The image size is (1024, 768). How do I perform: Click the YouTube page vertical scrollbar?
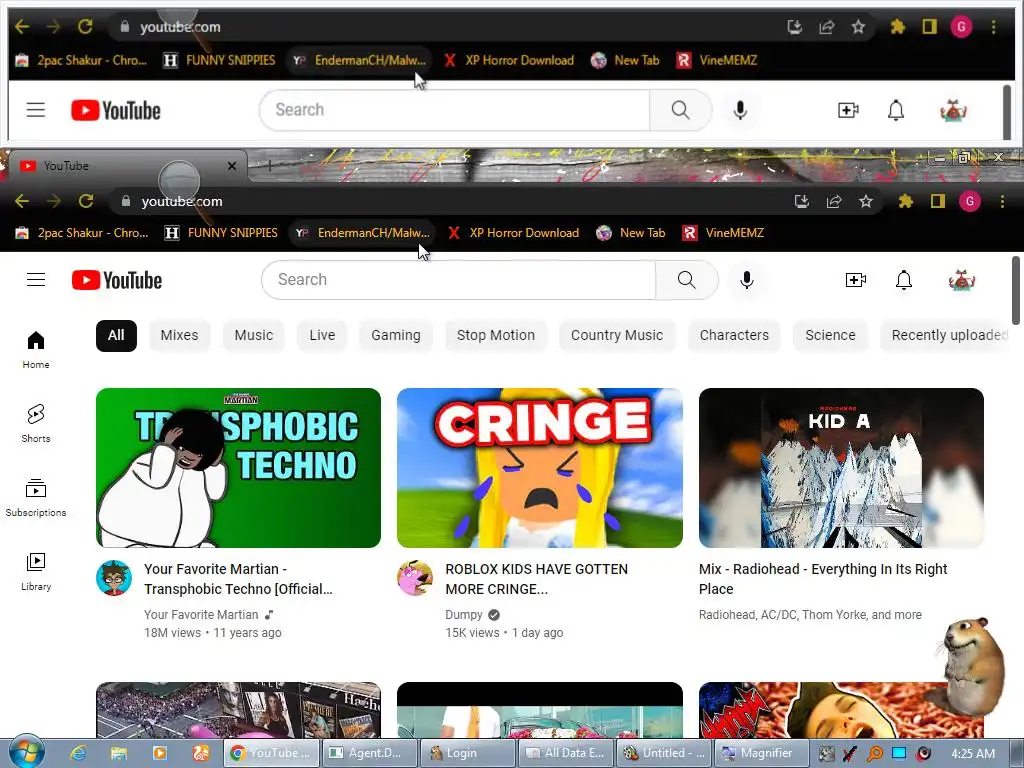tap(1016, 291)
